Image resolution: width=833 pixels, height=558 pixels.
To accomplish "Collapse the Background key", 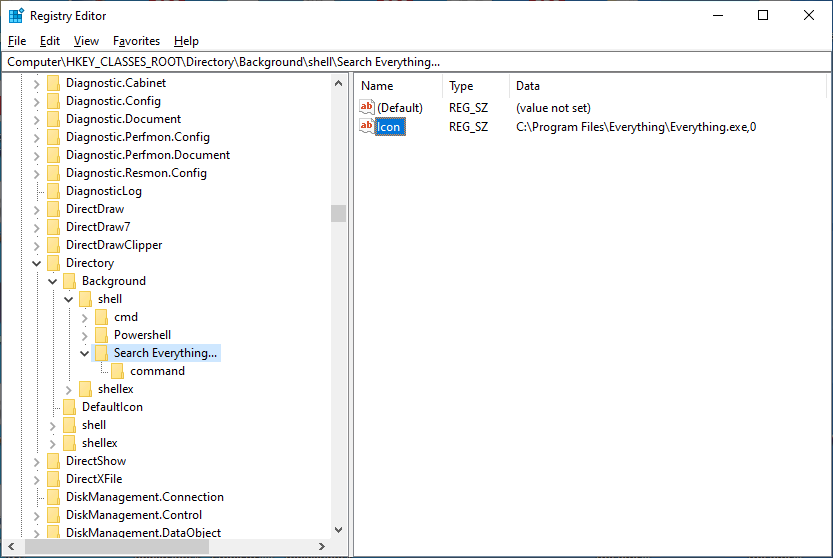I will click(53, 281).
